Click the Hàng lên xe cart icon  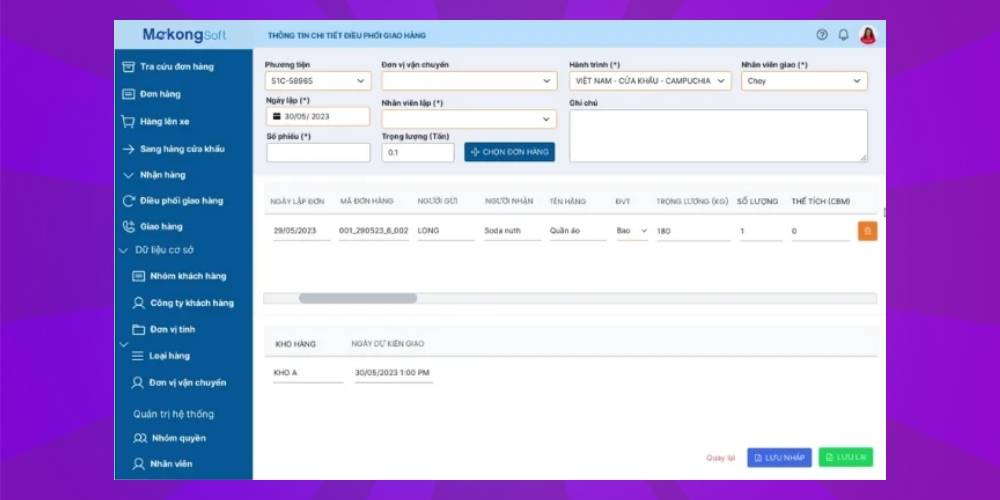point(128,122)
